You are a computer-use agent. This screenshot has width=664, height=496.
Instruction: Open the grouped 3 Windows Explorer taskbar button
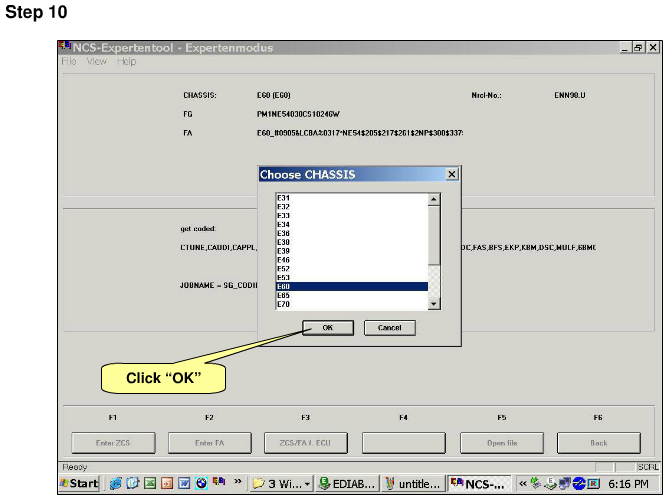pos(281,484)
